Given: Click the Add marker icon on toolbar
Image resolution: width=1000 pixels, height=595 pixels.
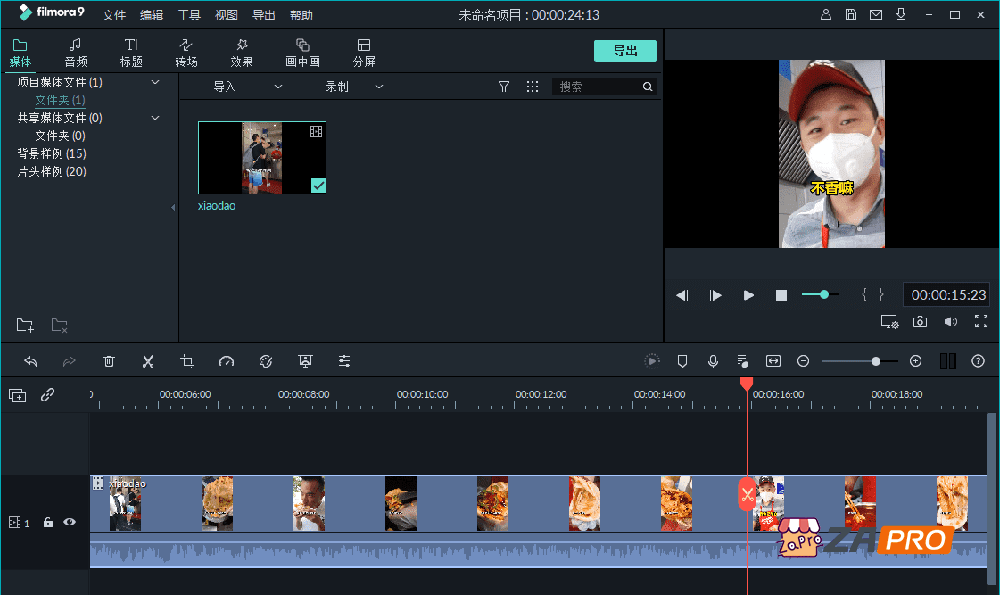Looking at the screenshot, I should point(682,361).
